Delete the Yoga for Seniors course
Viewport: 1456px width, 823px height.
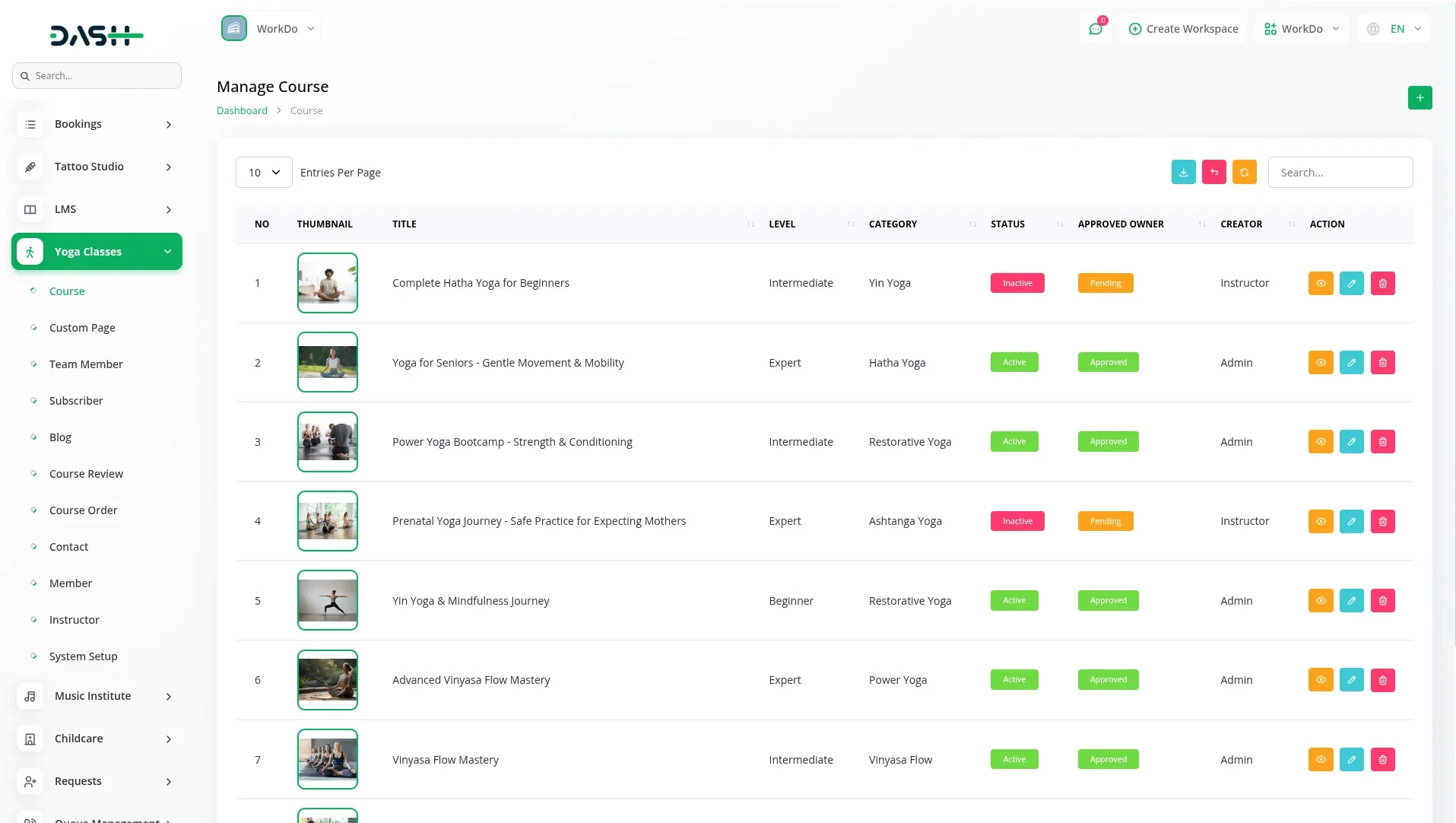coord(1382,363)
